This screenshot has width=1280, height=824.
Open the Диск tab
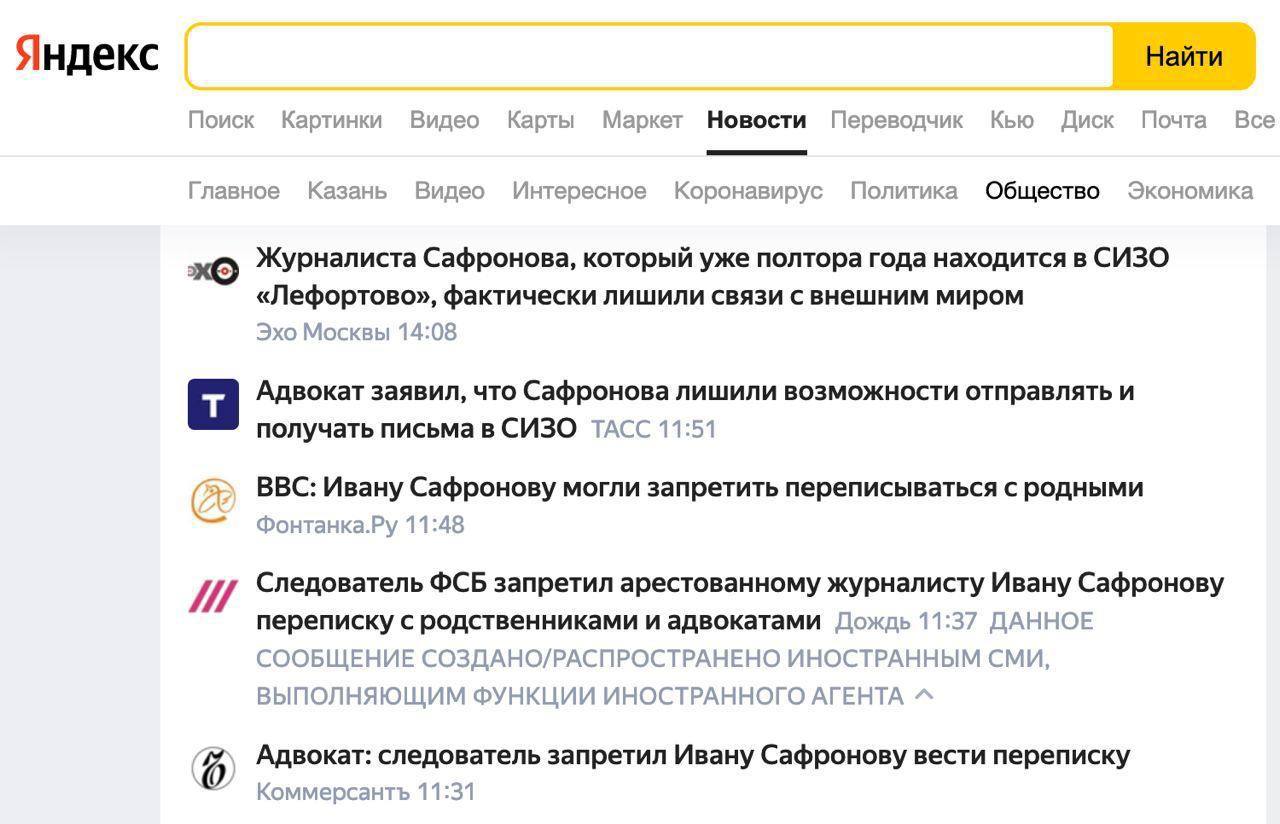[x=1087, y=120]
